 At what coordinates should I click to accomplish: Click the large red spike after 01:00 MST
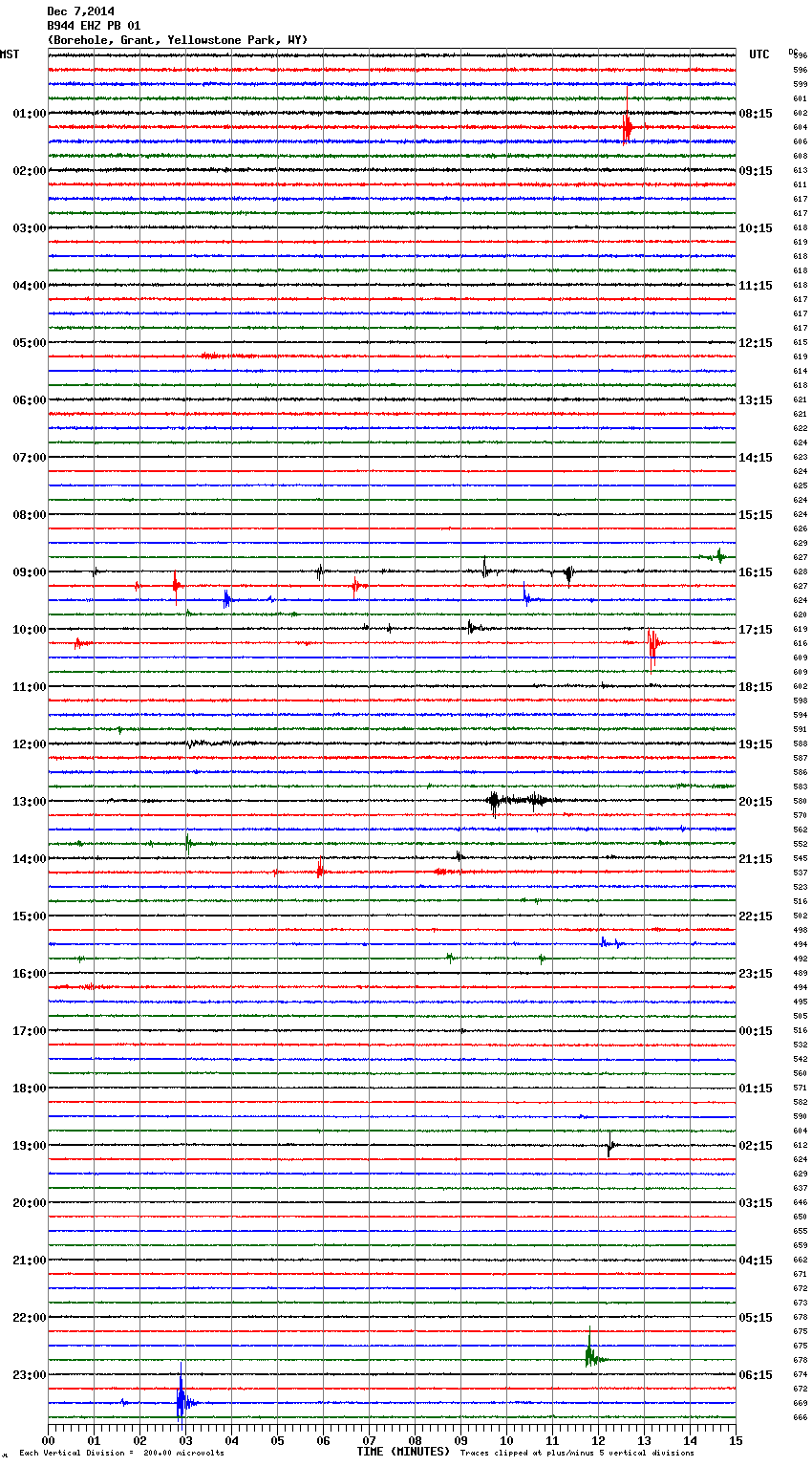[627, 124]
